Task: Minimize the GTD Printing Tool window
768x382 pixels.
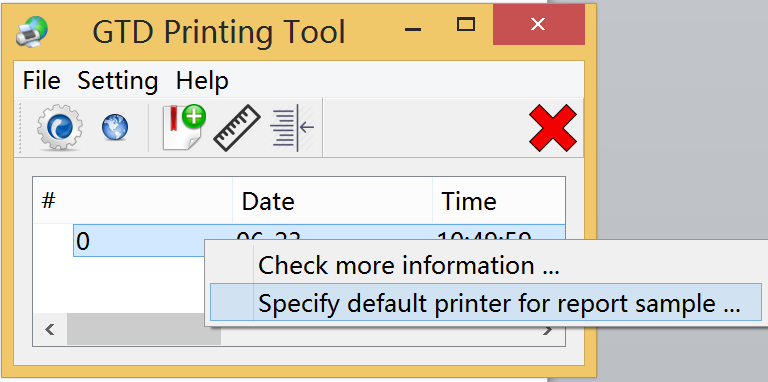Action: [413, 29]
